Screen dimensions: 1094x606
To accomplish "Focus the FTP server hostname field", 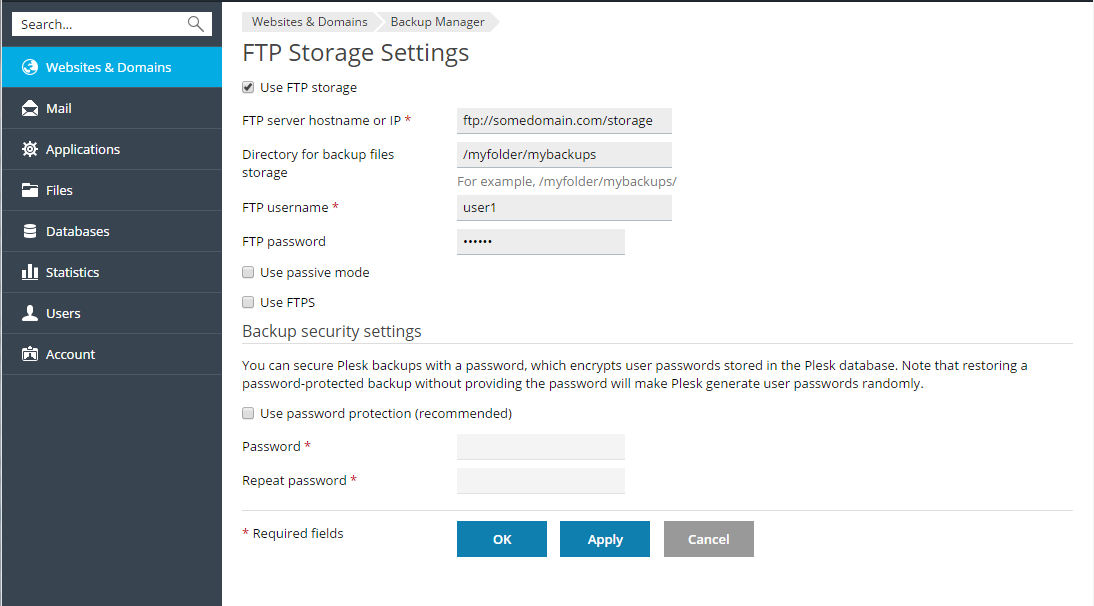I will (564, 121).
